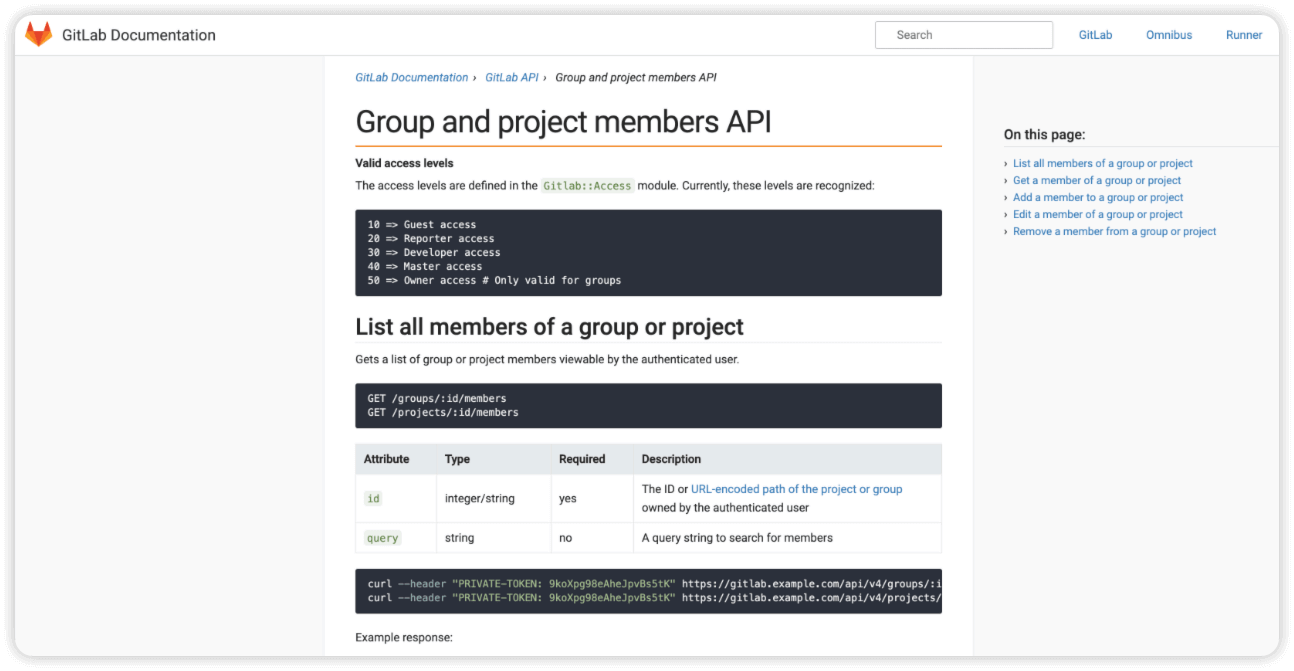Click '20 => Reporter access' code line
The image size is (1294, 671).
431,239
